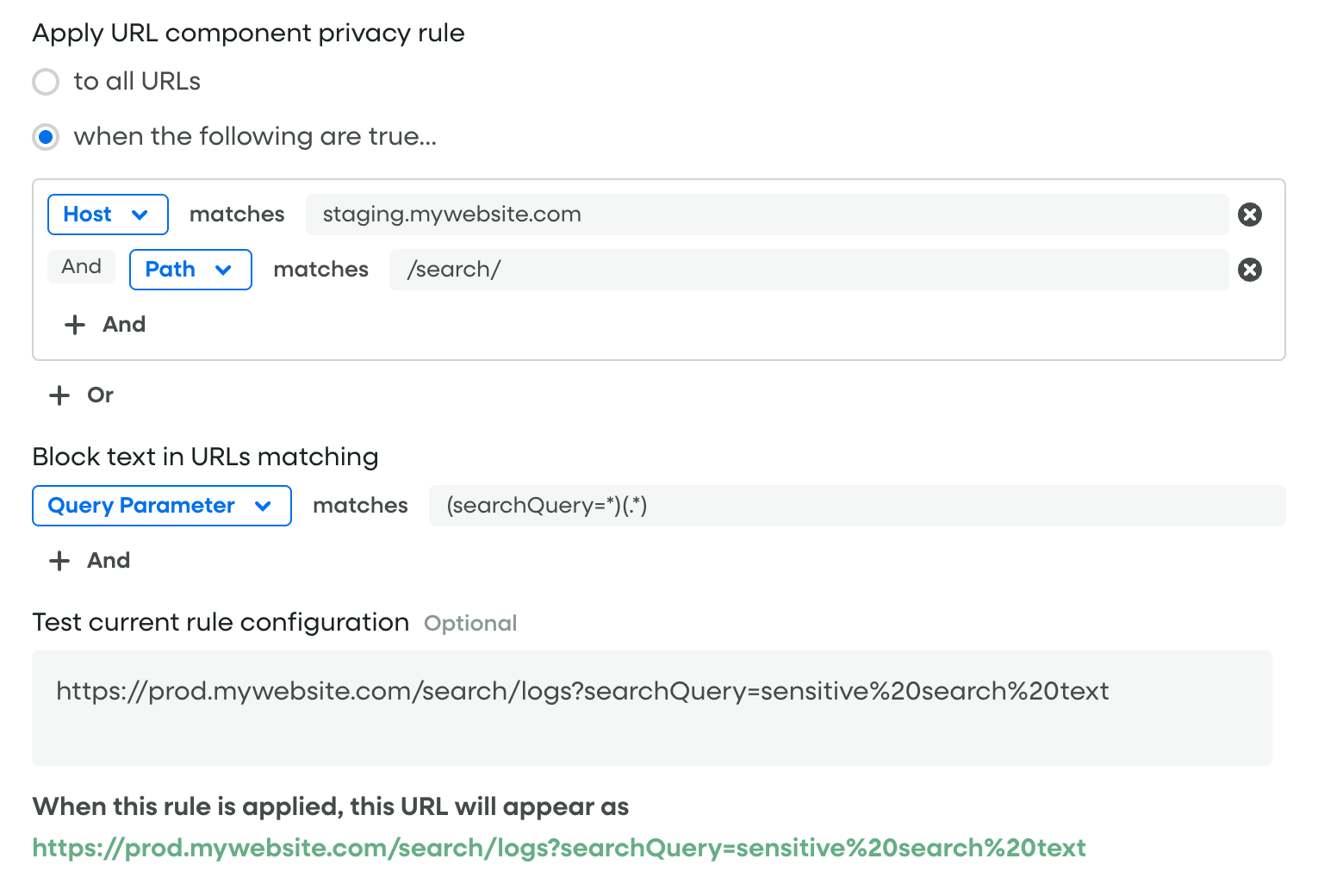Open the Path component dropdown
This screenshot has width=1318, height=896.
click(190, 270)
